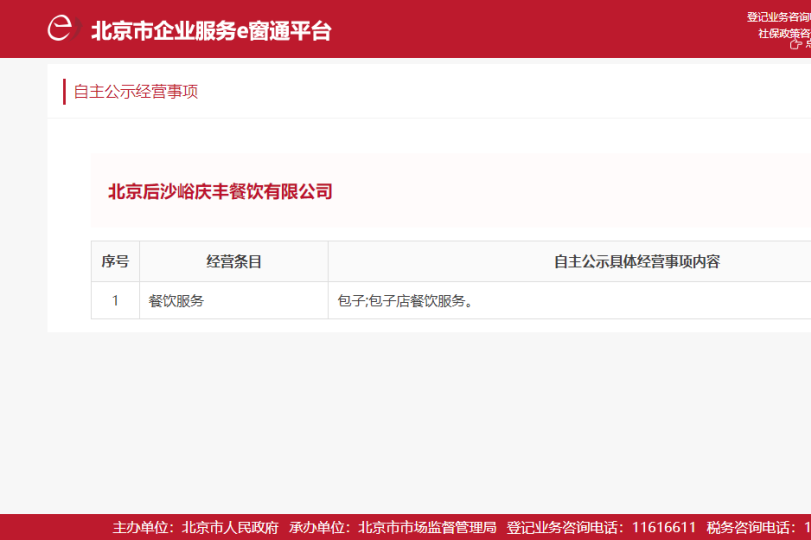Click 登记业务咨询 text in top header

(778, 17)
